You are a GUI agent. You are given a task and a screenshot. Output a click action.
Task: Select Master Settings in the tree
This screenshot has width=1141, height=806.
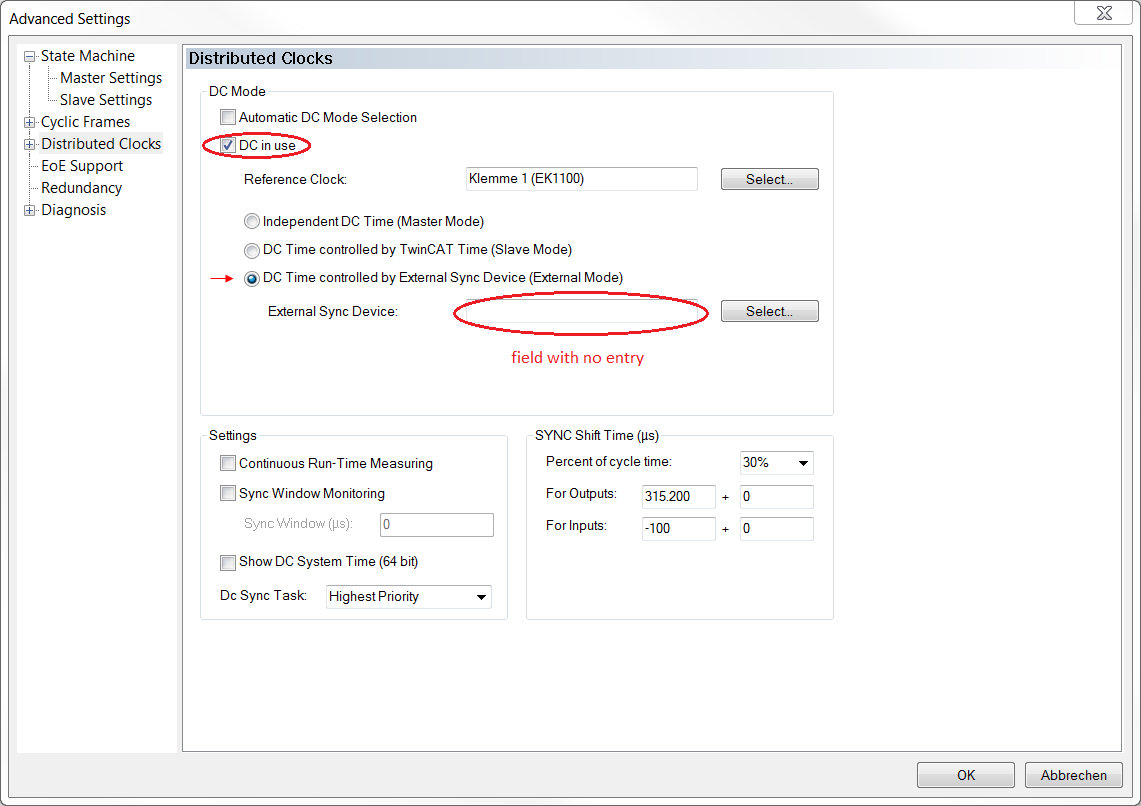111,78
